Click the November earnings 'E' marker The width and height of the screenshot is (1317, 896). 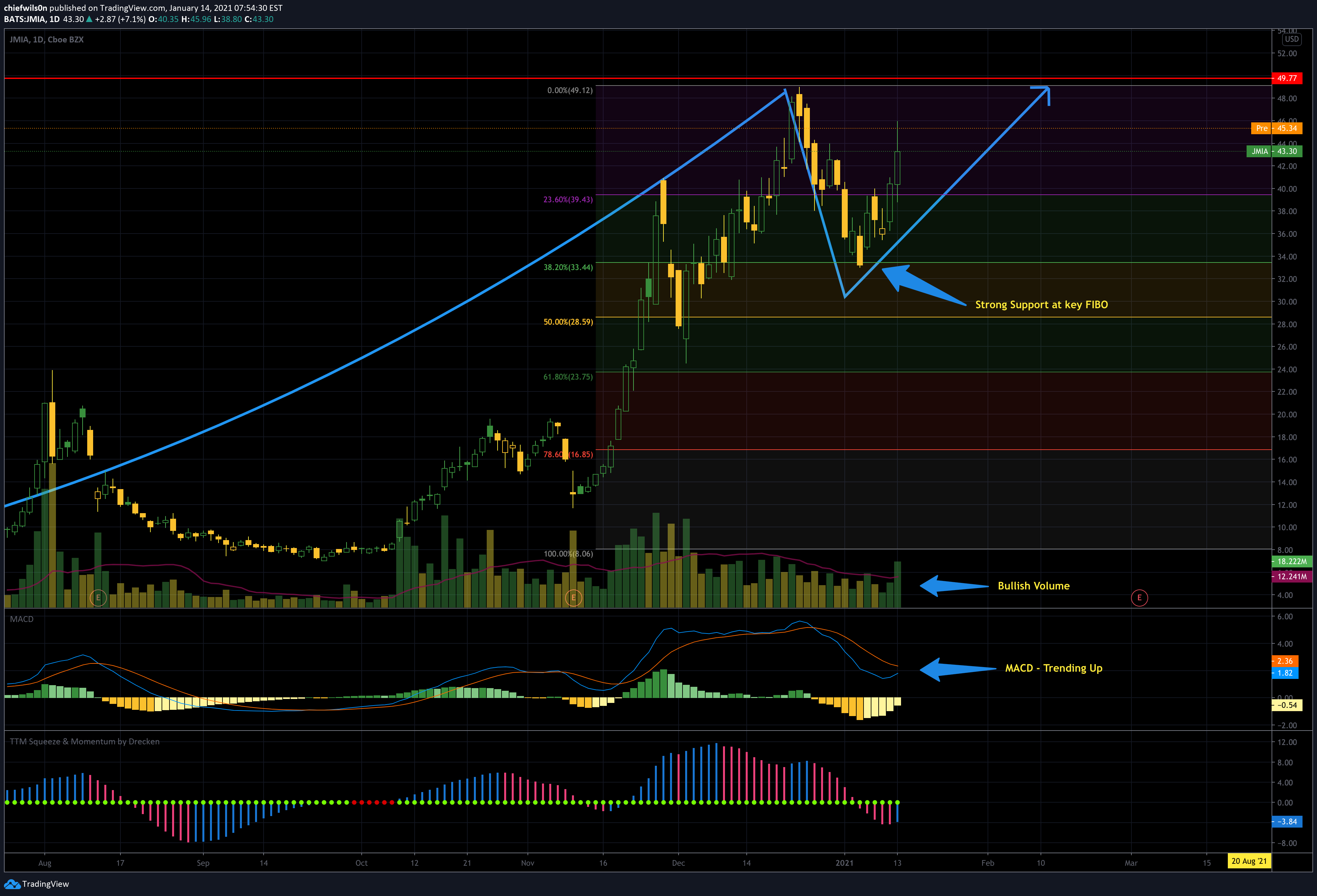[x=574, y=598]
